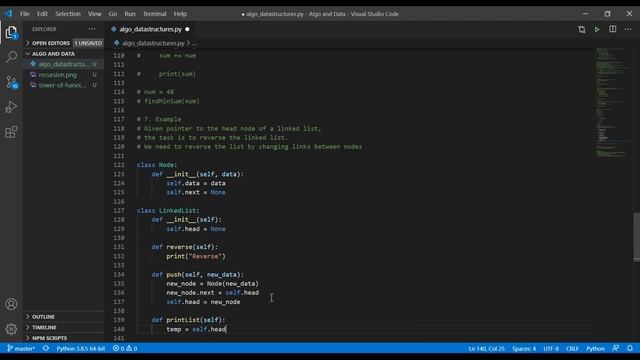Click on 'def printList(self):' line

[x=188, y=320]
